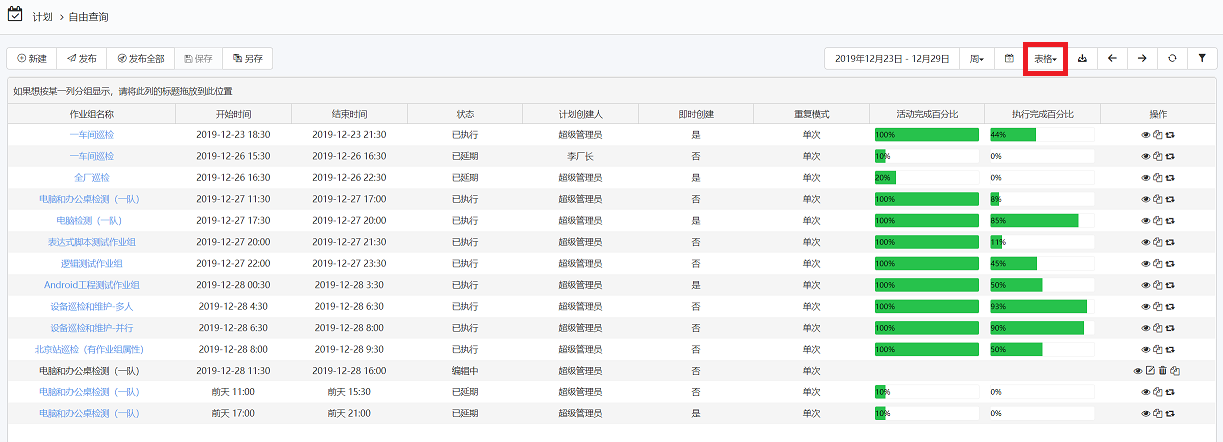
Task: Click edit icon for the 编辑中 plan row
Action: point(1150,371)
